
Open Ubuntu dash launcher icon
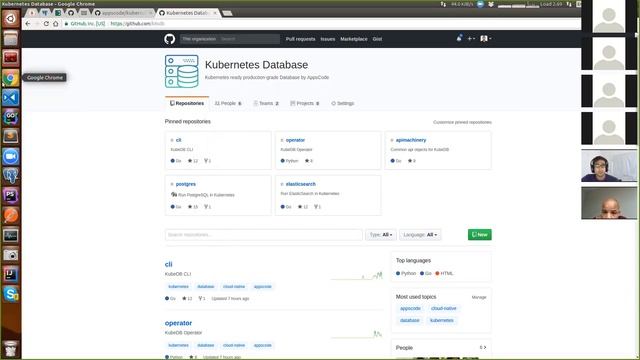pos(11,18)
